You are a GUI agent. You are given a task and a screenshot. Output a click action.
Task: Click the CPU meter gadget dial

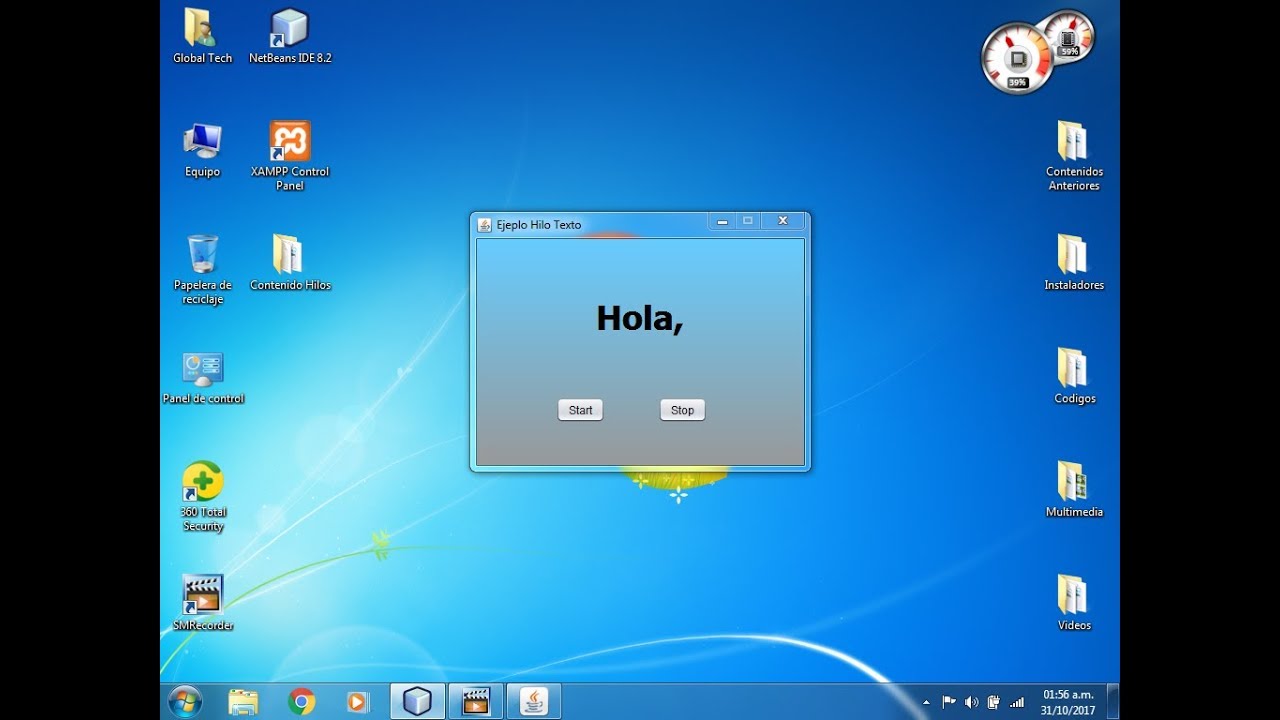point(1017,59)
